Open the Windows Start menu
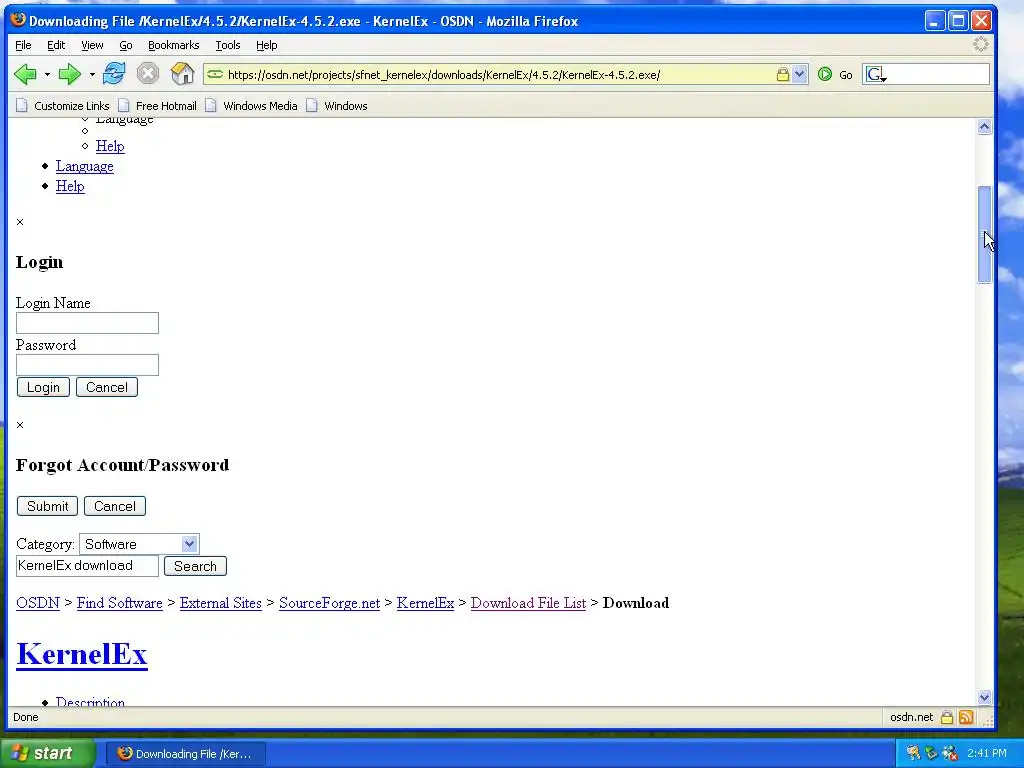The image size is (1024, 768). point(47,754)
